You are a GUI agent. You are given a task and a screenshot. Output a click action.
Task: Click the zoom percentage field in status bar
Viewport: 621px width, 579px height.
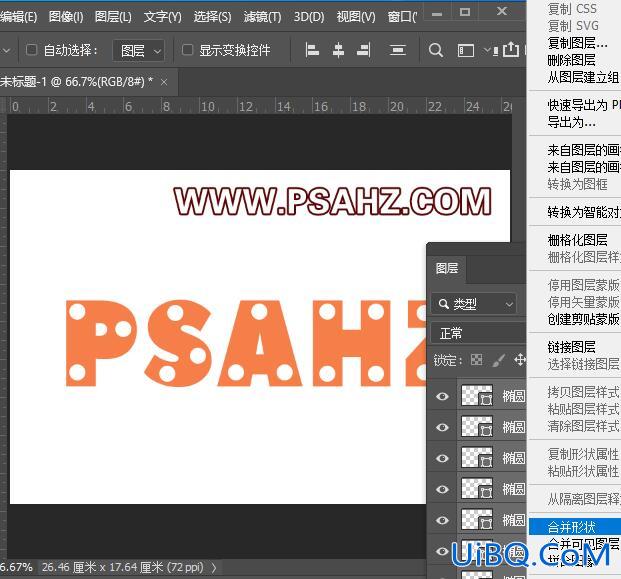coord(16,567)
